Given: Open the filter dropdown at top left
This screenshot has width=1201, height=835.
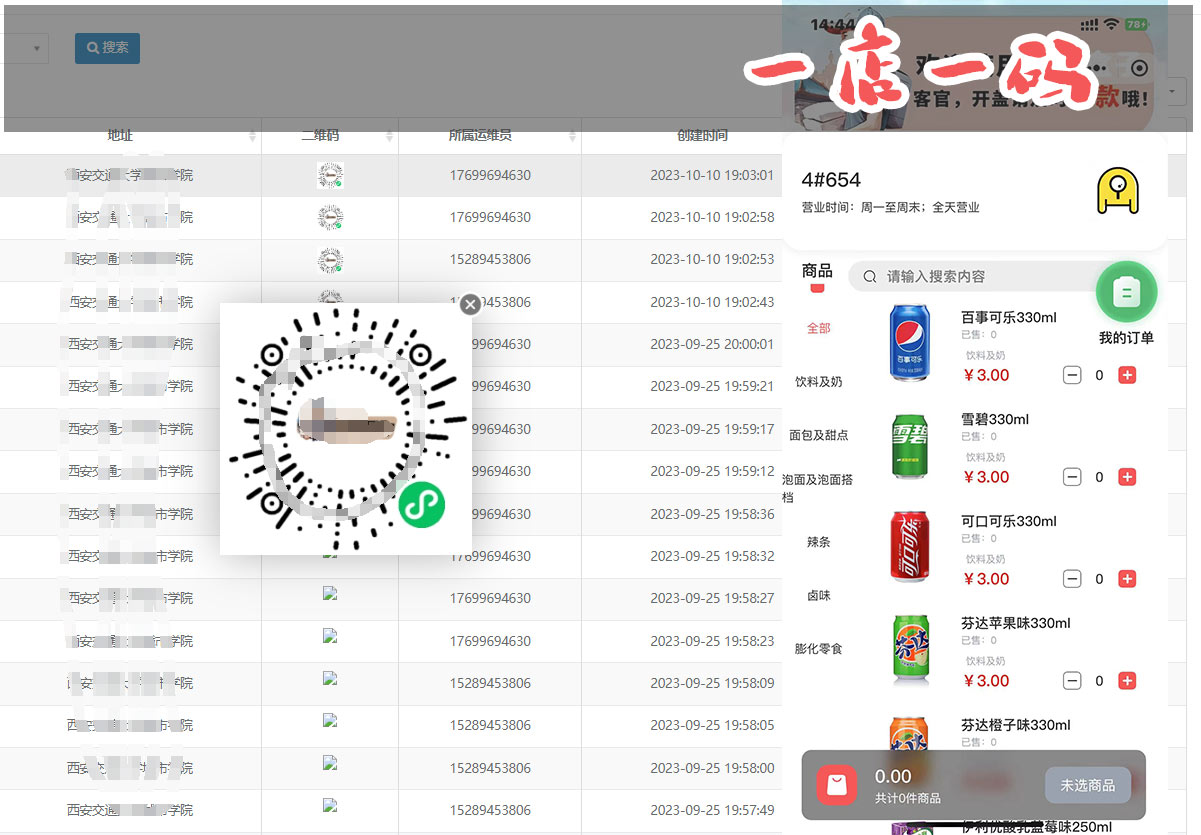Looking at the screenshot, I should pyautogui.click(x=26, y=48).
